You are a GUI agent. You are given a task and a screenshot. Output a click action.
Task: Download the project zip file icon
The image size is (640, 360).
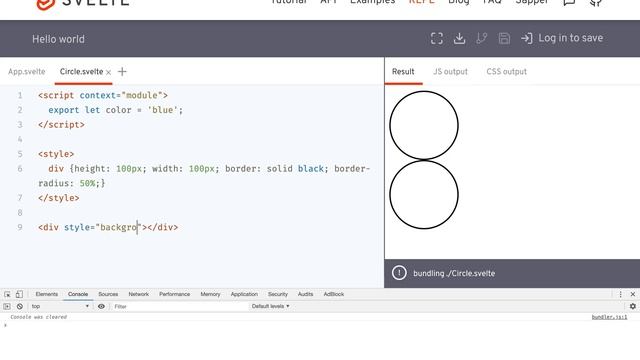tap(459, 38)
